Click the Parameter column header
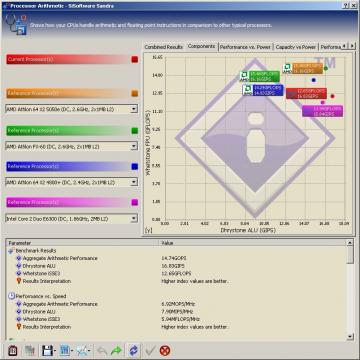360x360 pixels. click(x=82, y=243)
